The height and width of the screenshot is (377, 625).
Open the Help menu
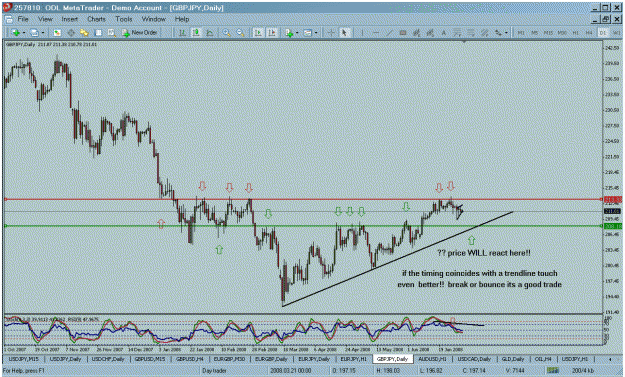(x=182, y=19)
